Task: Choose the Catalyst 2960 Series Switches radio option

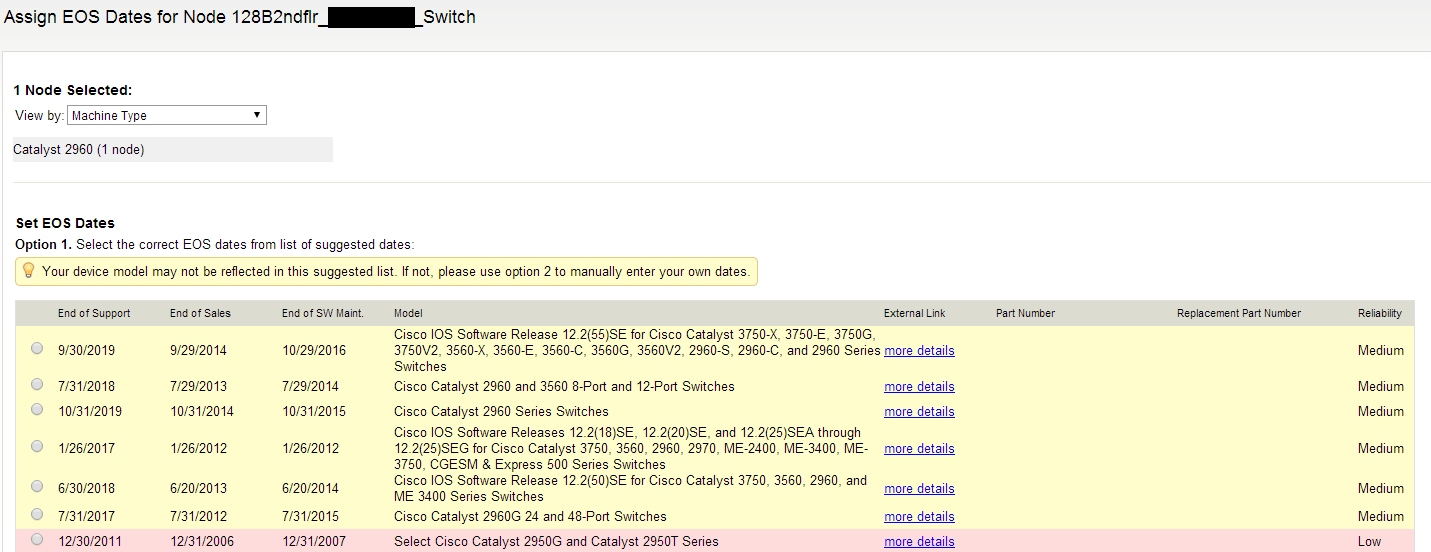Action: tap(37, 409)
